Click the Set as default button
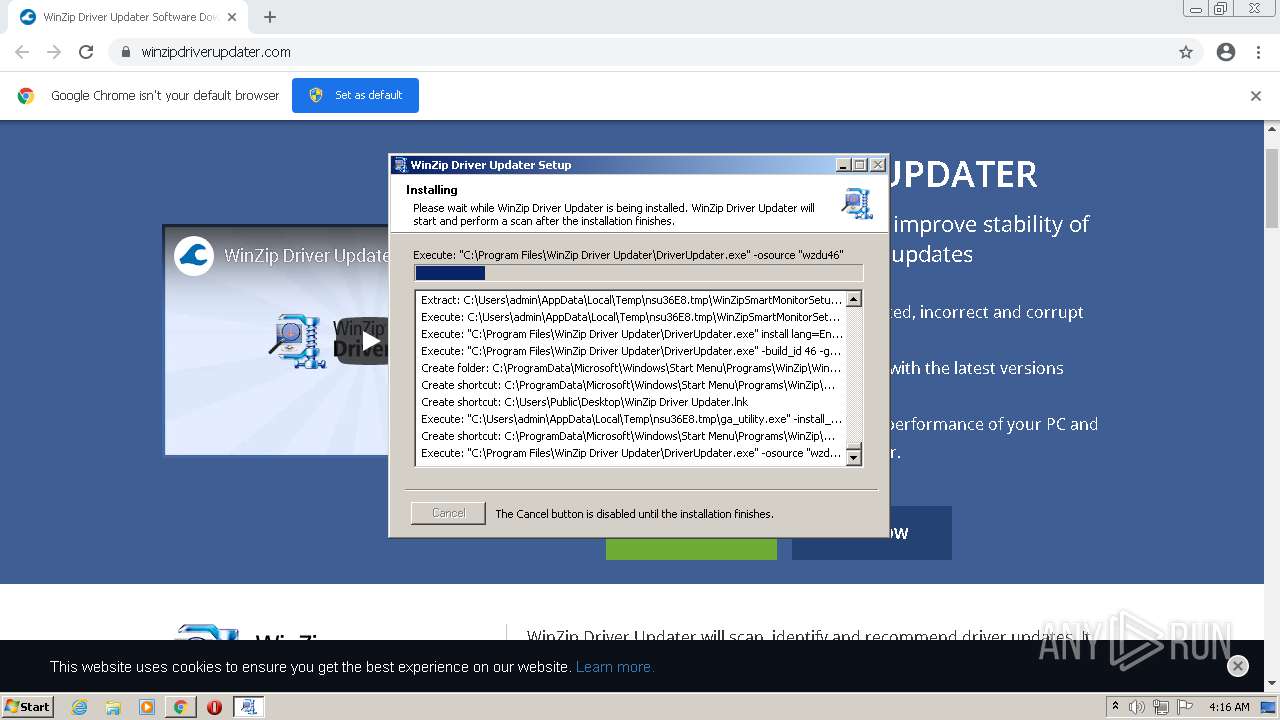The image size is (1280, 720). [355, 95]
